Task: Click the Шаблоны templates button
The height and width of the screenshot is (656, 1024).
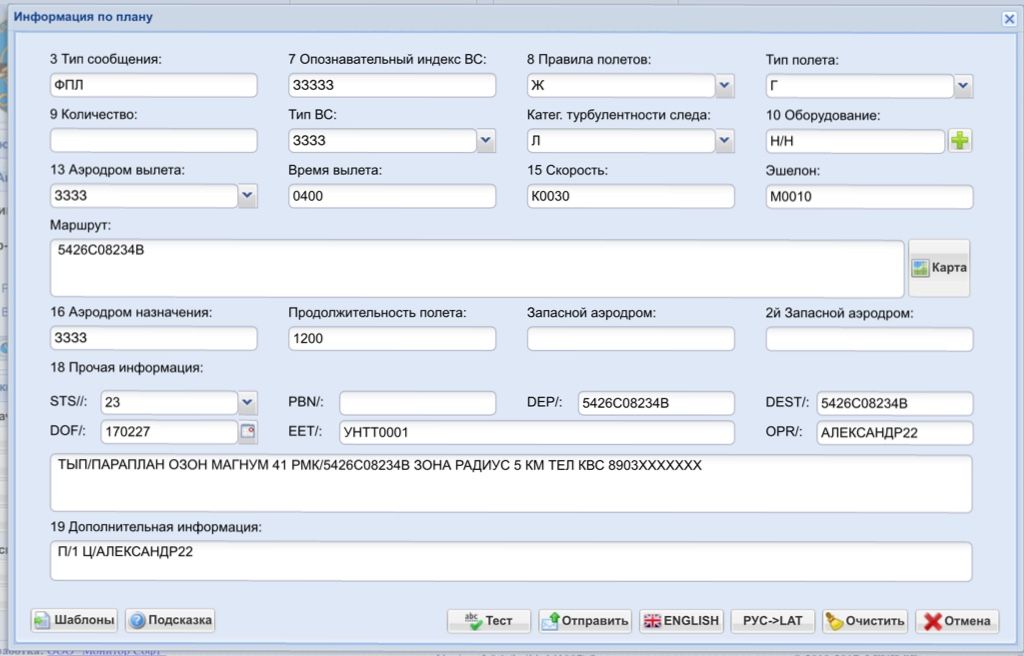Action: 74,620
